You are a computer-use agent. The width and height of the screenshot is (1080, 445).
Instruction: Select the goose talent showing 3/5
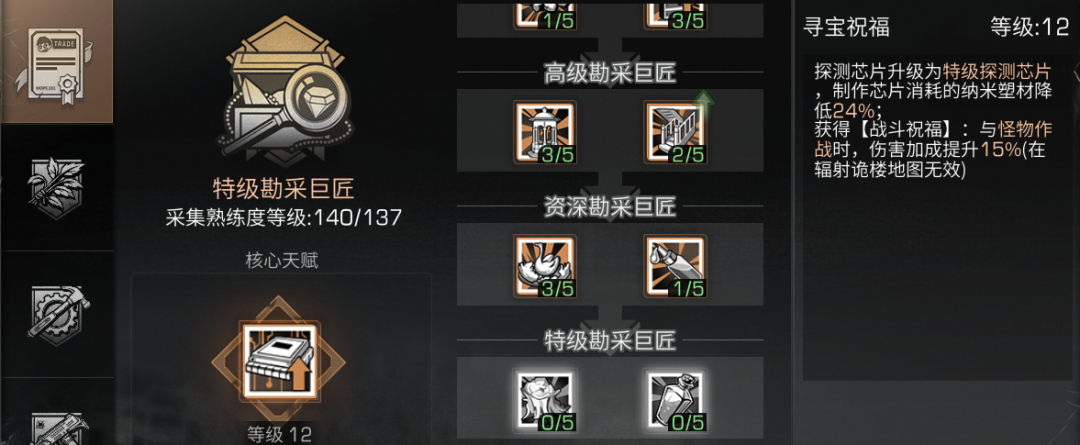543,267
